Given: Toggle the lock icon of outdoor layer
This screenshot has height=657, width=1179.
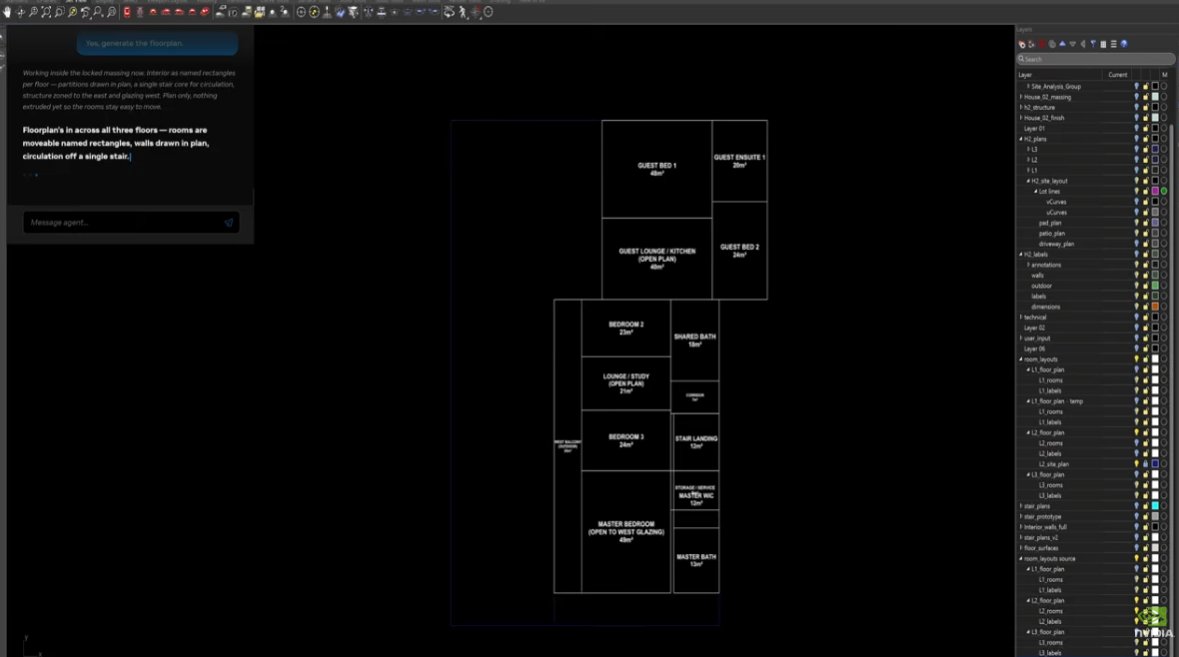Looking at the screenshot, I should click(1145, 286).
